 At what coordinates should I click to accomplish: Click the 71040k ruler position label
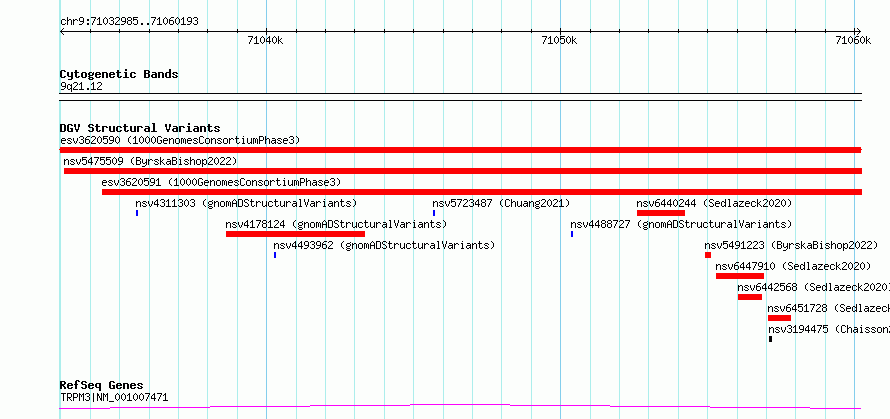tap(266, 40)
